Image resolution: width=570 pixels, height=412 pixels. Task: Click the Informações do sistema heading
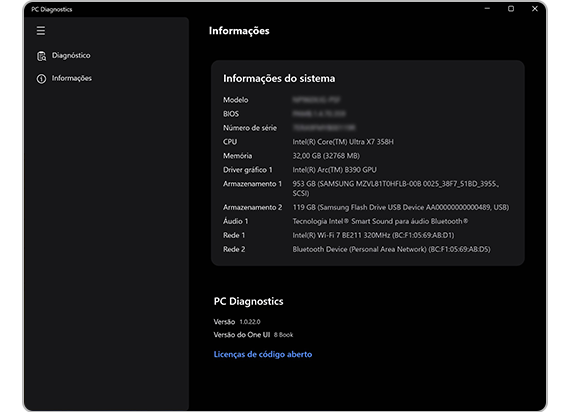pyautogui.click(x=279, y=79)
